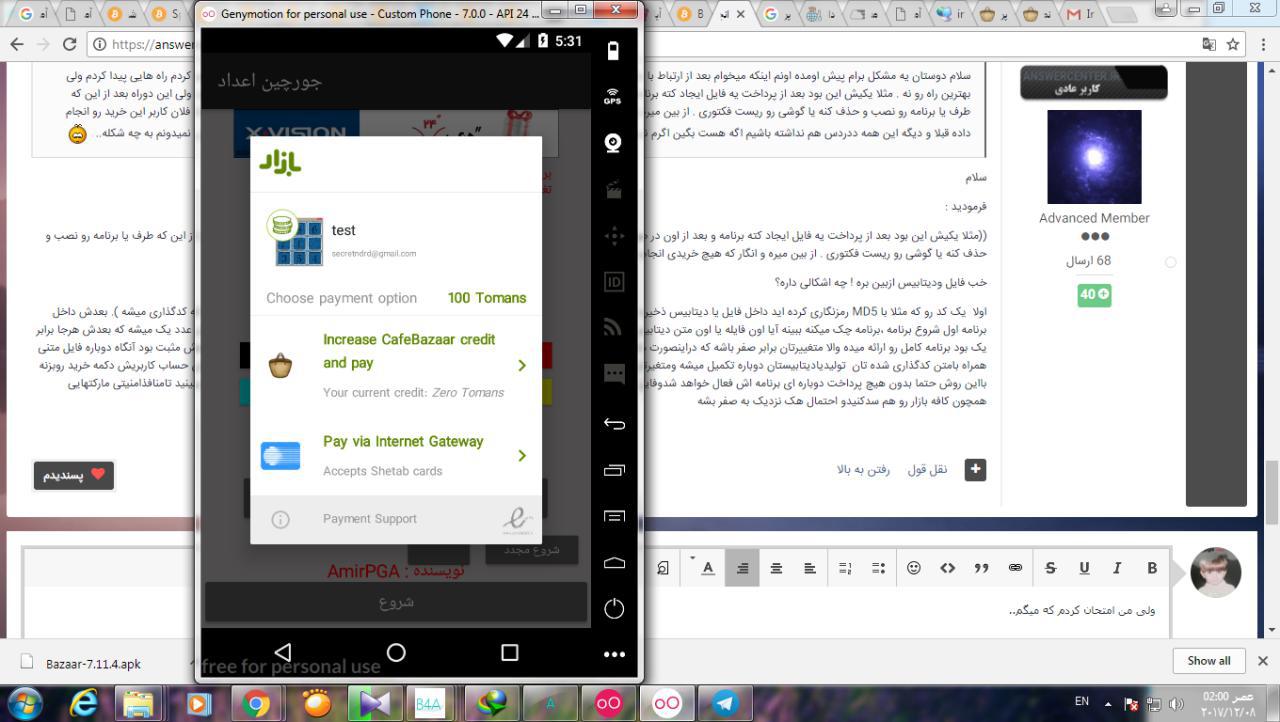1280x722 pixels.
Task: Open GPS widget in Genymotion sidebar
Action: [x=613, y=96]
